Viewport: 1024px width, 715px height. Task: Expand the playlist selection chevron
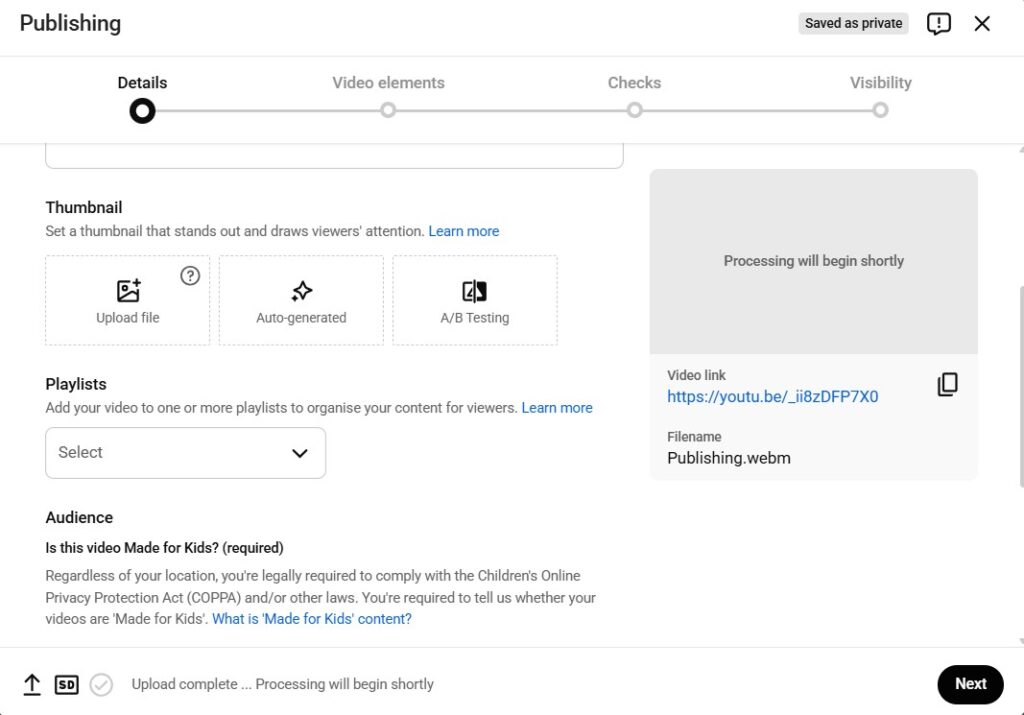(299, 453)
